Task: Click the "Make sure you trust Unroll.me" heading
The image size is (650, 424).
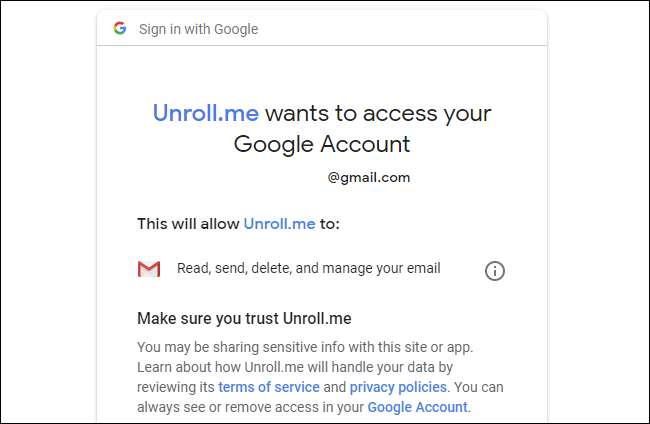Action: click(244, 319)
